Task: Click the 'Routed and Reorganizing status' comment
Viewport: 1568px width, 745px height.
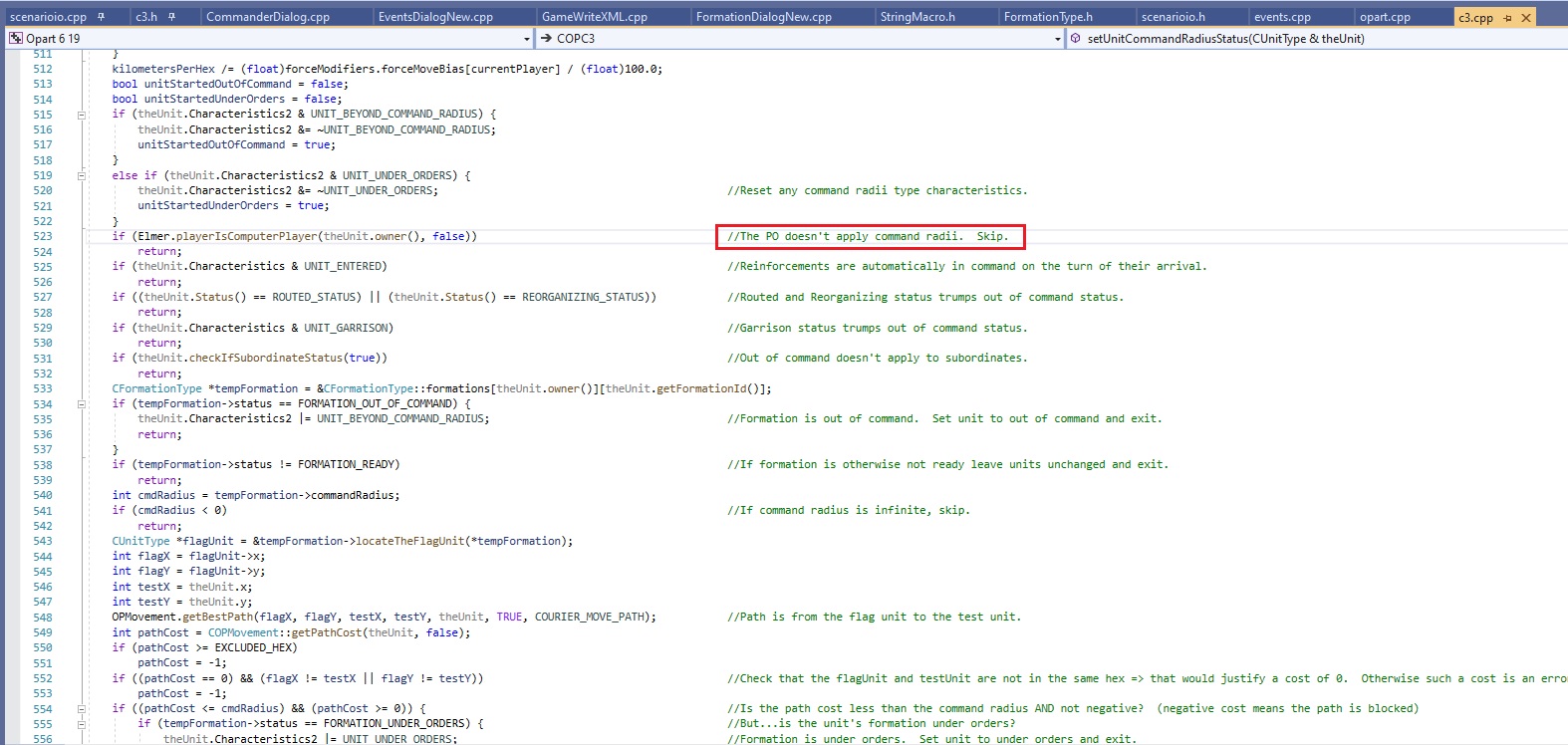Action: (x=925, y=297)
